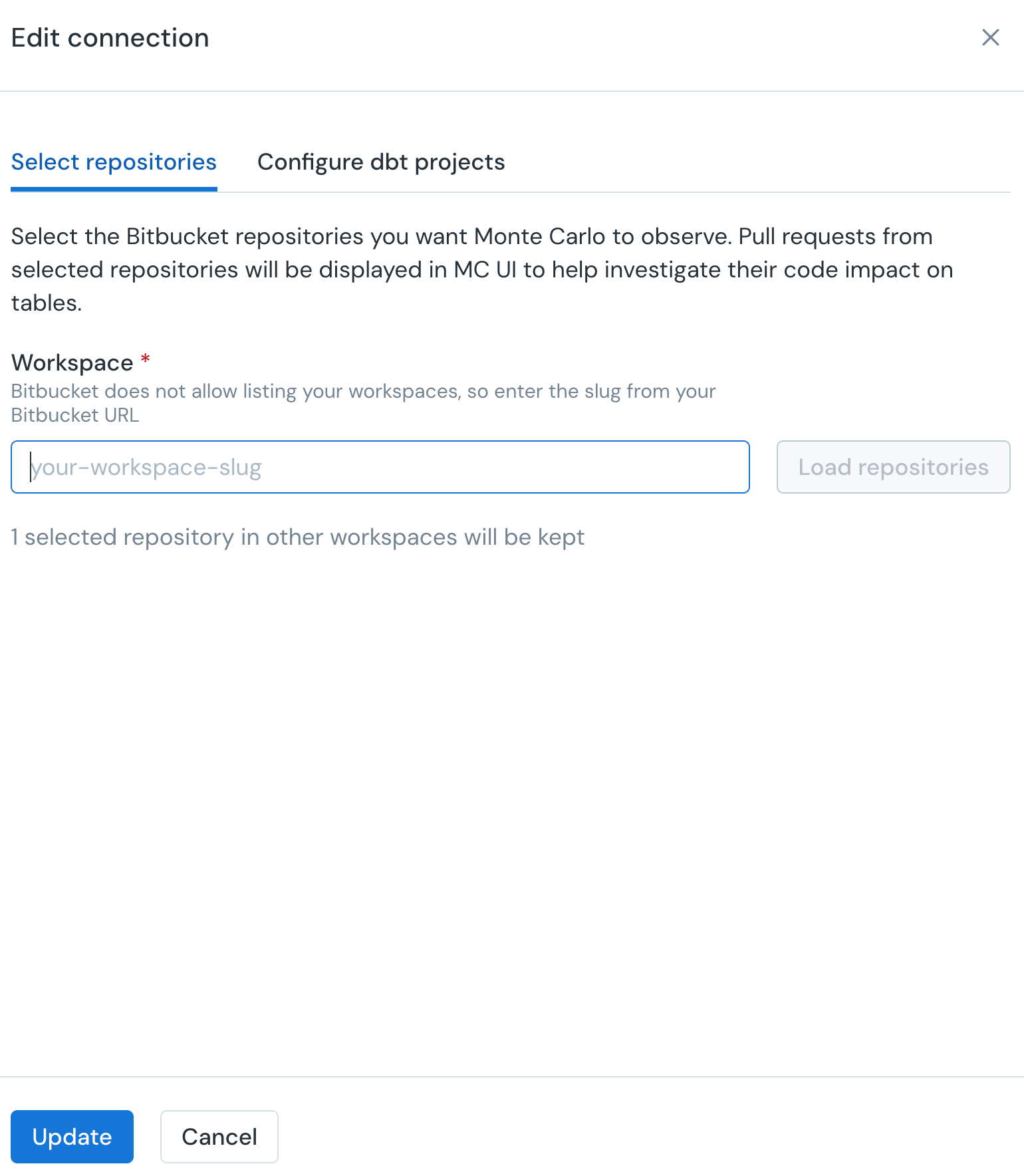The height and width of the screenshot is (1176, 1024).
Task: Click the Bitbucket repositories description paragraph
Action: (x=482, y=269)
